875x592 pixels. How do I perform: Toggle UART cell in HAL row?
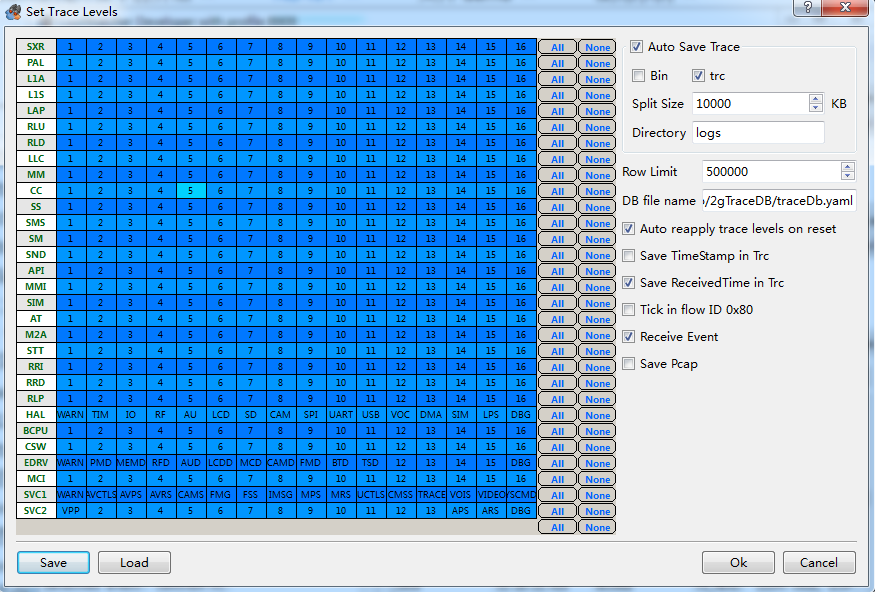click(341, 415)
